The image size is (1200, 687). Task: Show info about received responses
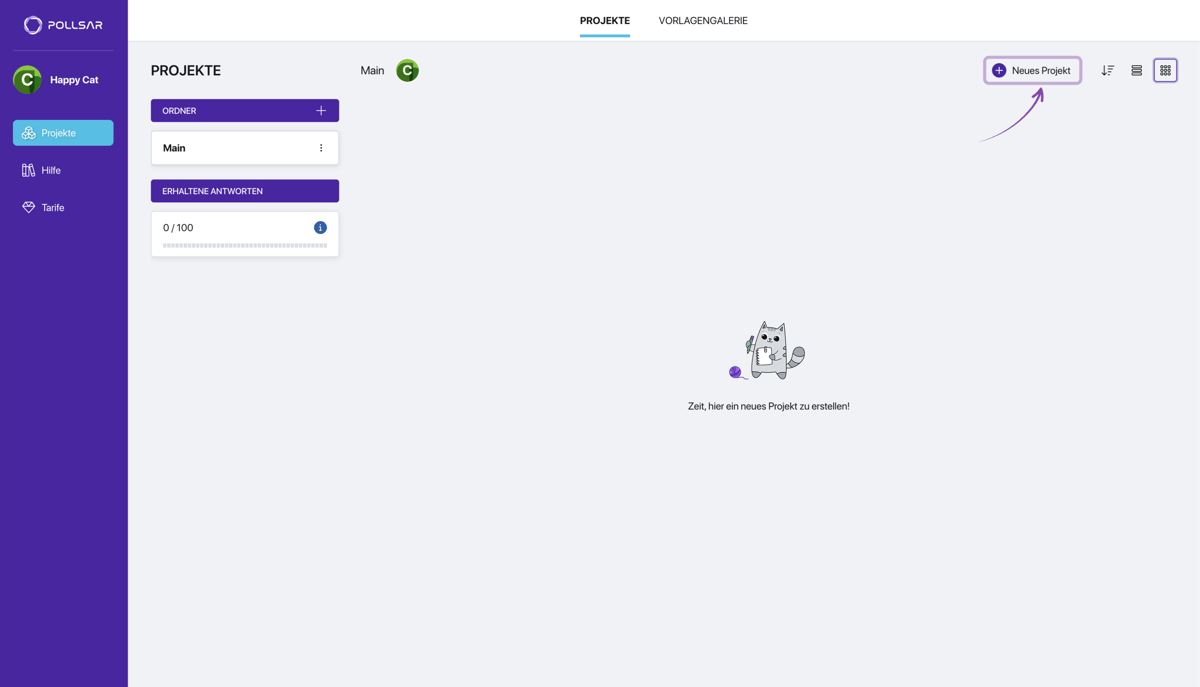click(320, 228)
